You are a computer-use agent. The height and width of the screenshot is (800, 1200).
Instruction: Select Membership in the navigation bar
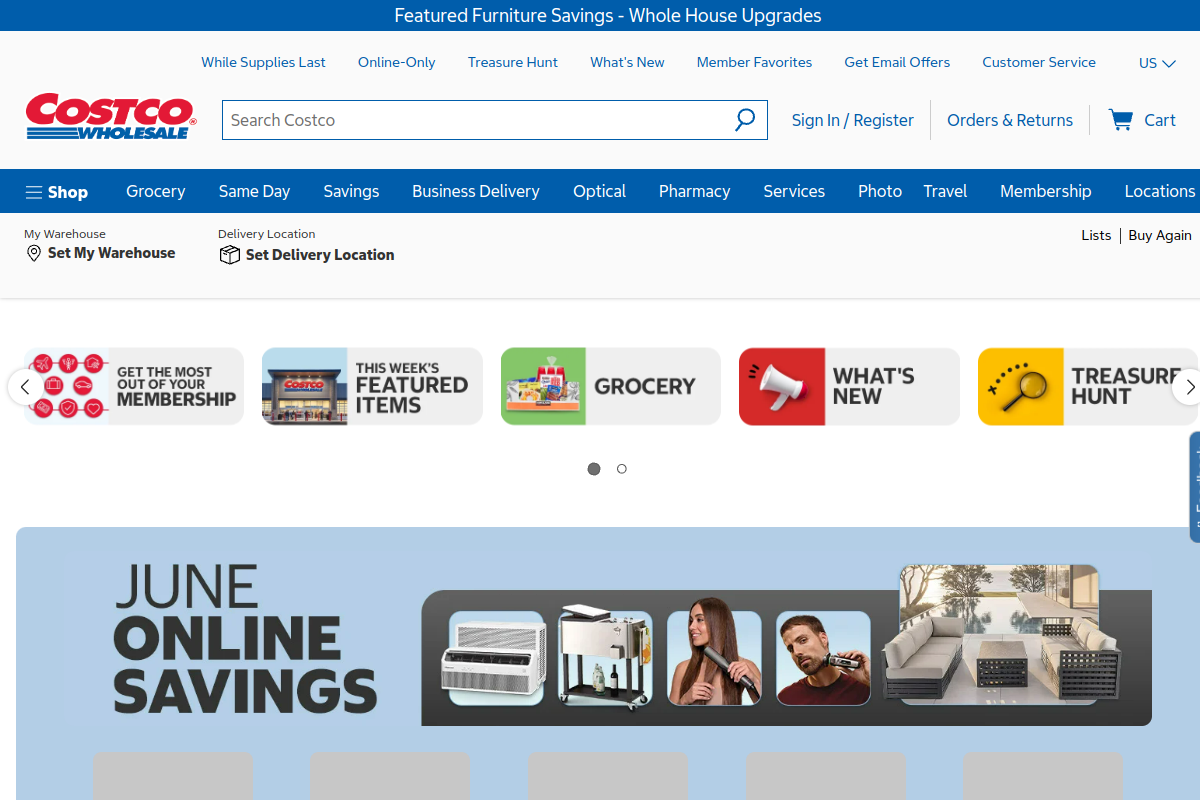(1046, 191)
